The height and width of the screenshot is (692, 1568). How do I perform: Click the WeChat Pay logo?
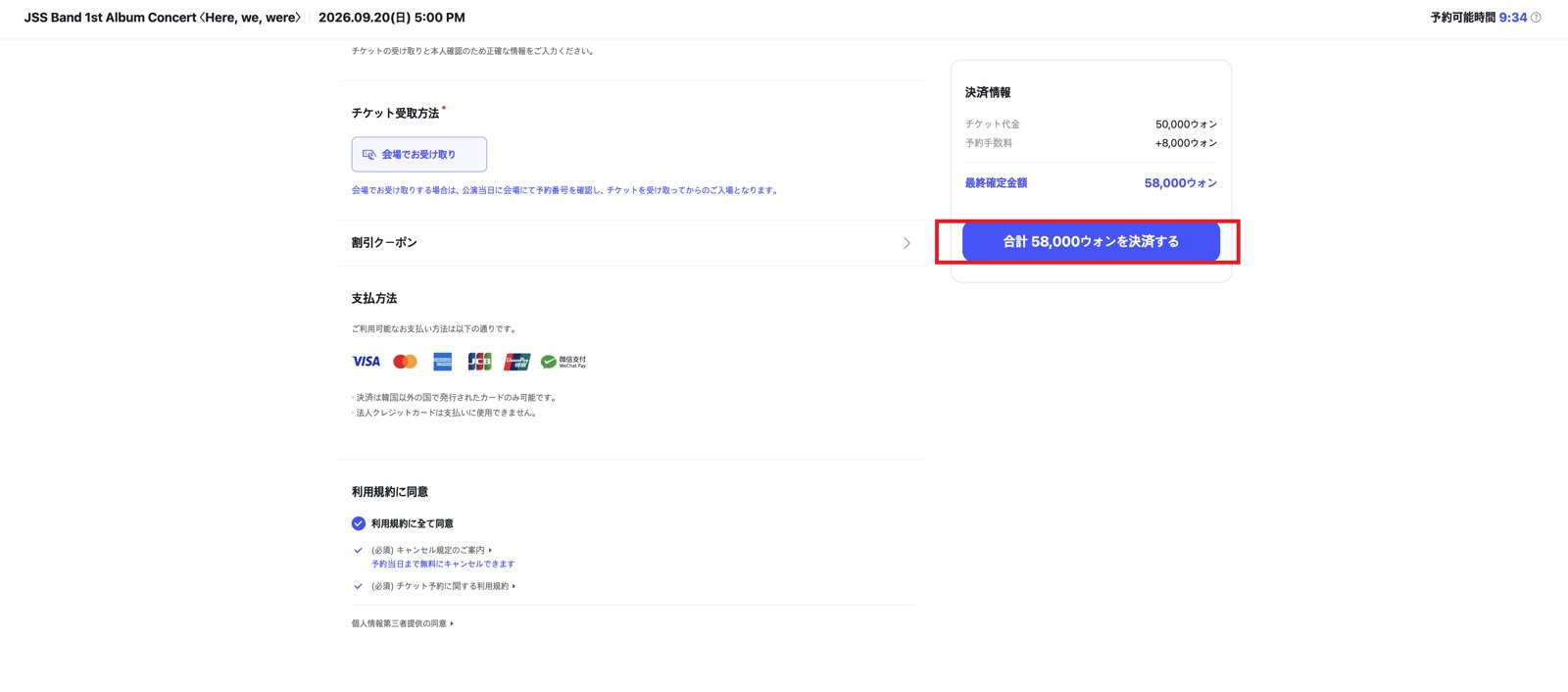(x=563, y=362)
